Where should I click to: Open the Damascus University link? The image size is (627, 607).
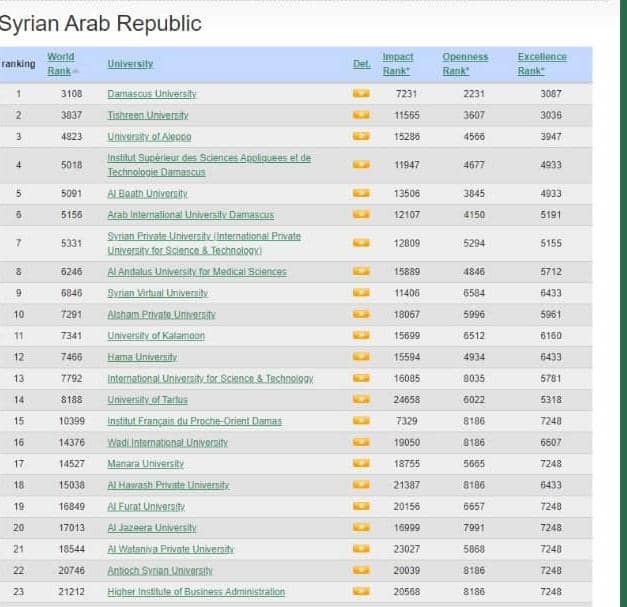[152, 94]
